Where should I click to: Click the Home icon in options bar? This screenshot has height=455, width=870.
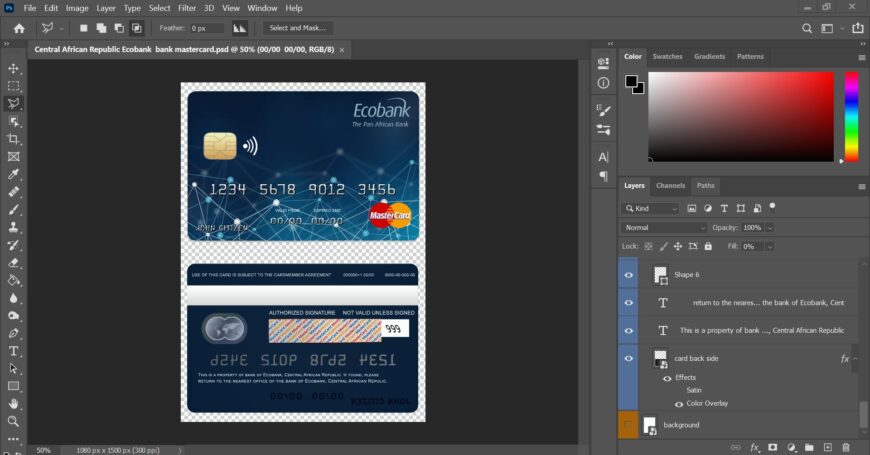click(19, 28)
